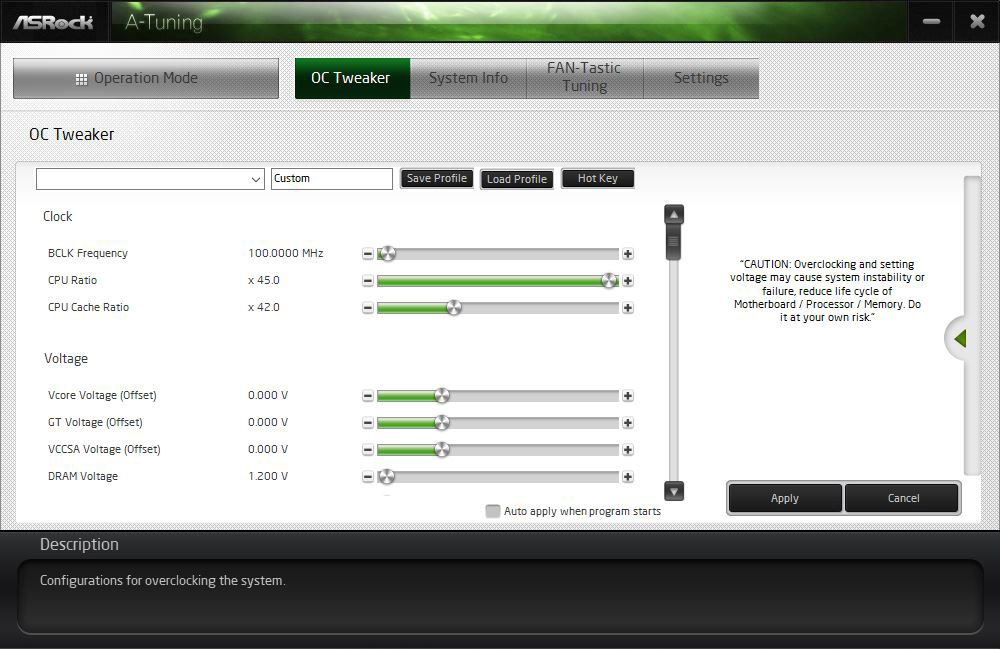Click the Load Profile button
1000x649 pixels.
pos(517,179)
